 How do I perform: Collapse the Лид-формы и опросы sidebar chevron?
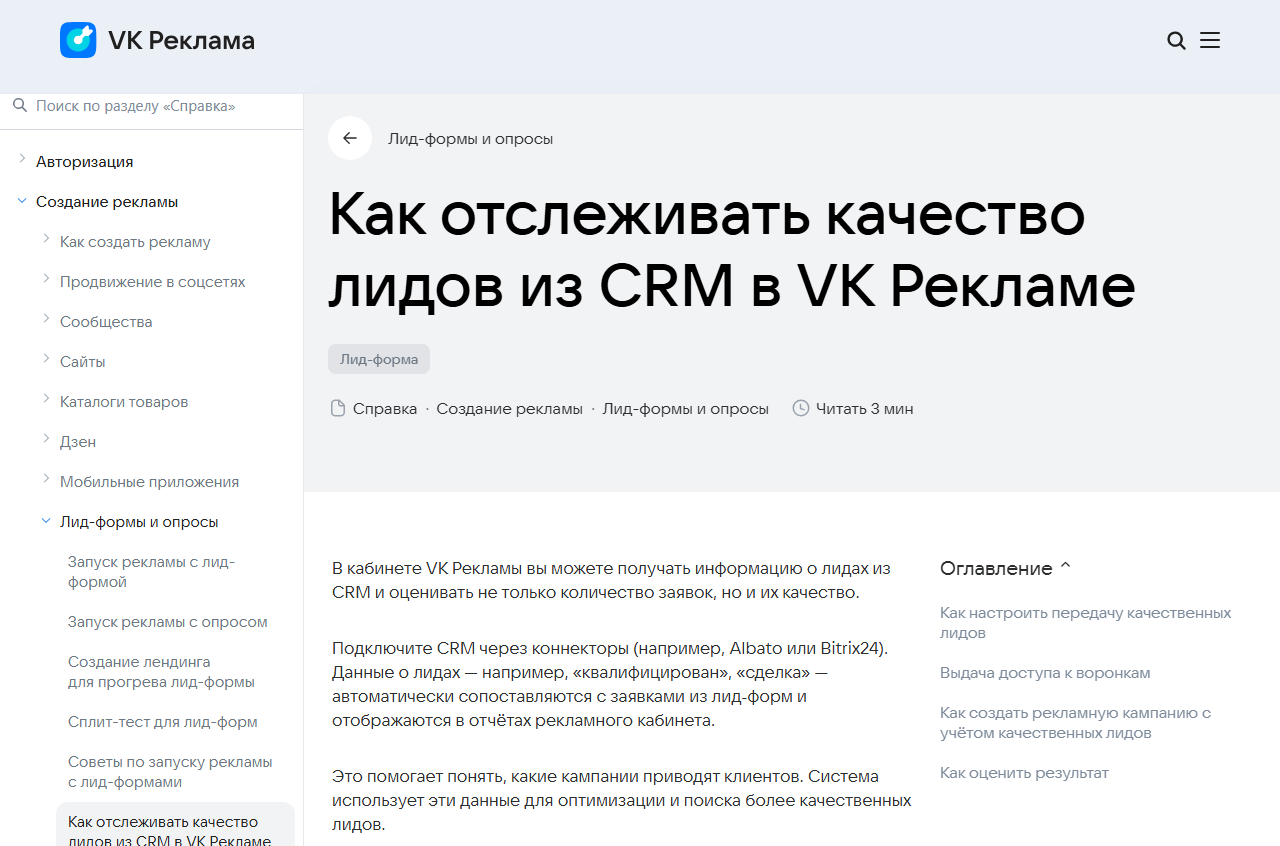point(46,521)
